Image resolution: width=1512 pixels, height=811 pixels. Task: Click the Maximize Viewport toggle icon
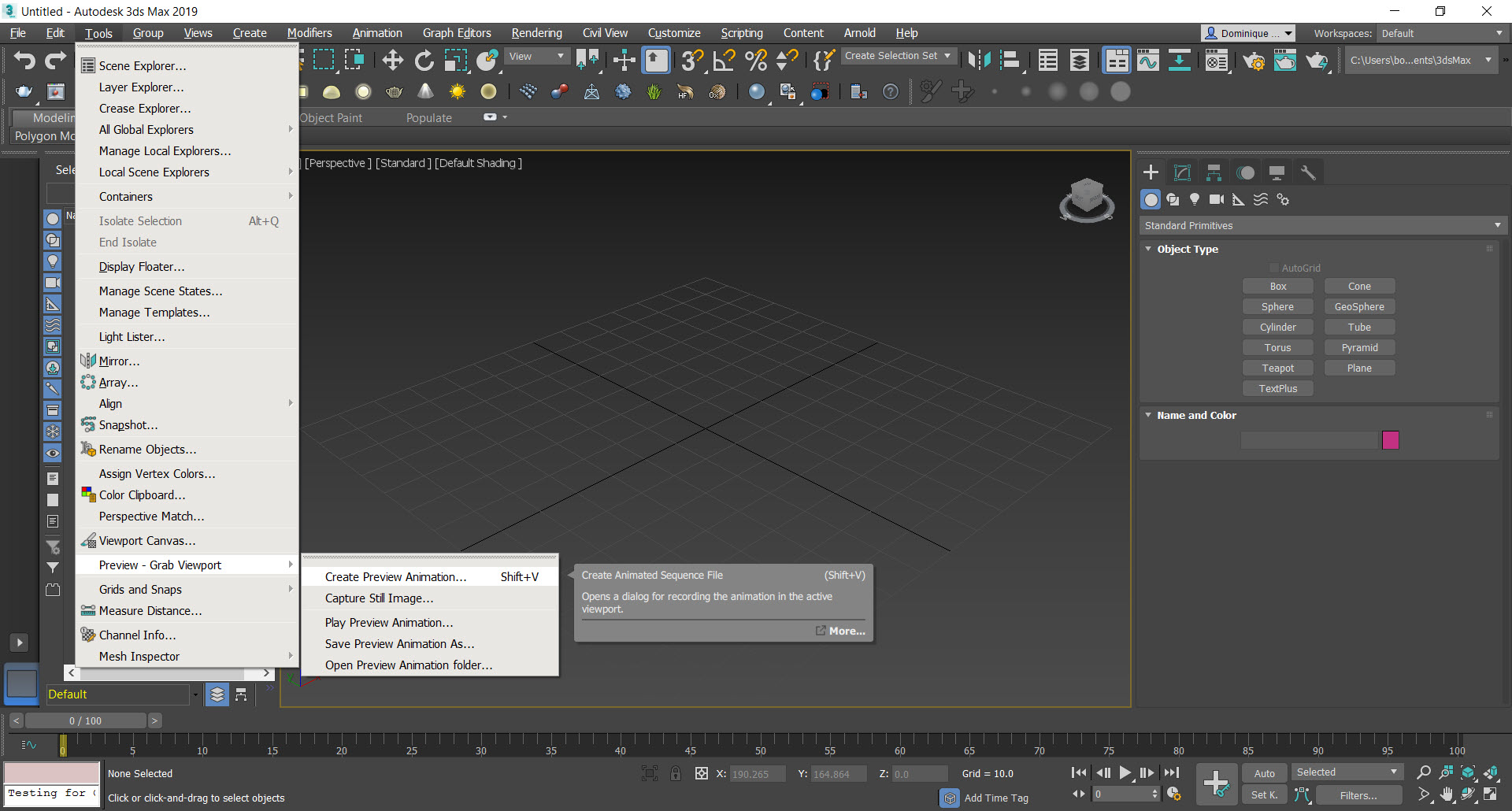point(1491,794)
